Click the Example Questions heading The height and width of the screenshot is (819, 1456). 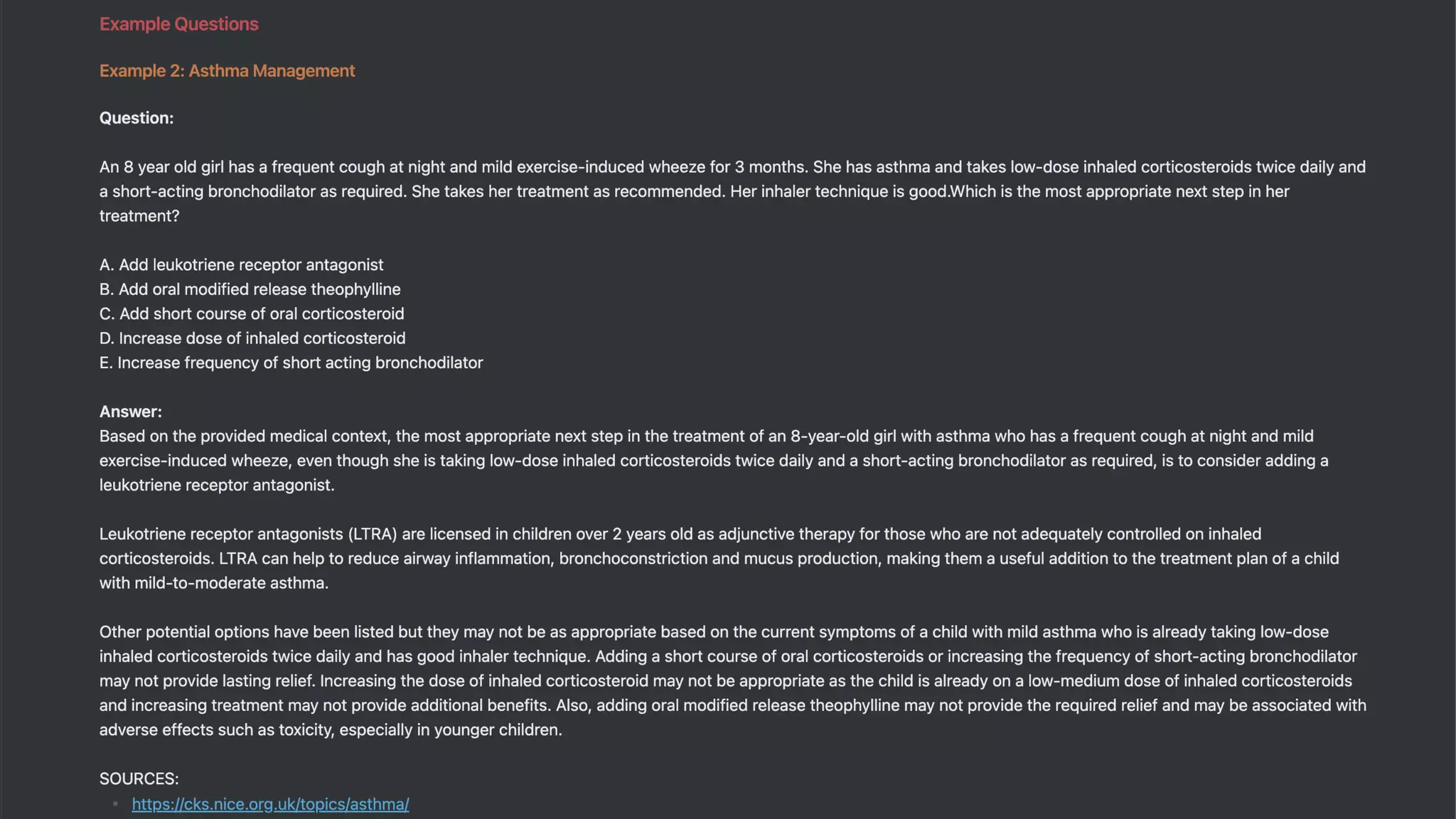[x=178, y=24]
